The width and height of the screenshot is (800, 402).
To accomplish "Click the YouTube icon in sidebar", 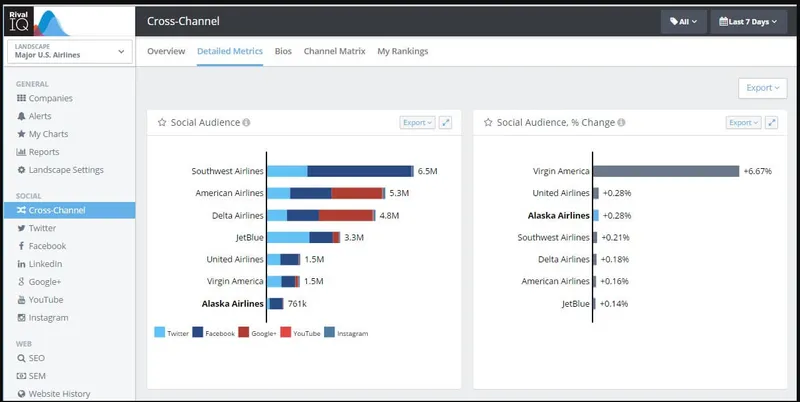I will [21, 299].
